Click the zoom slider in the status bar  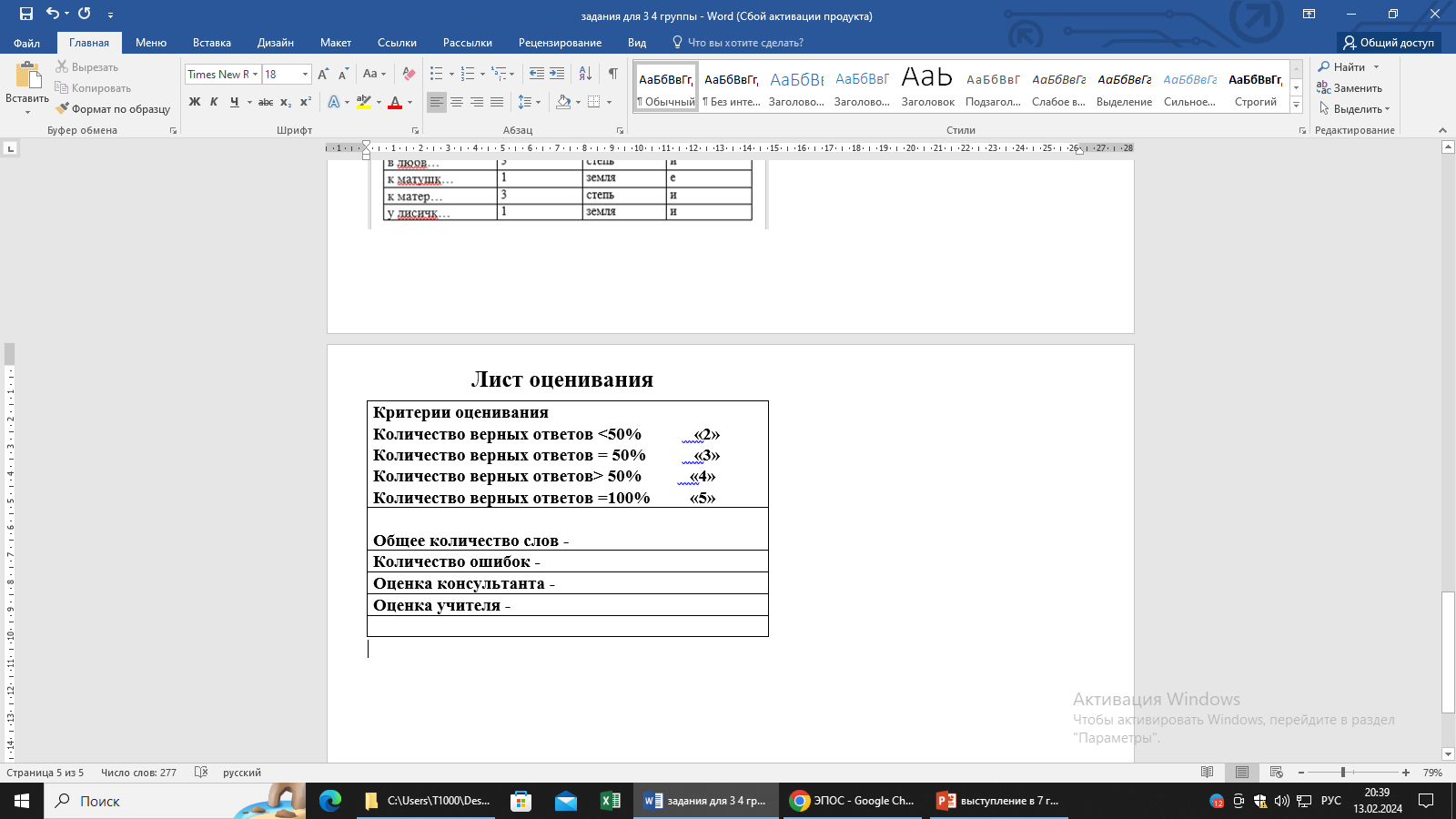[1343, 773]
